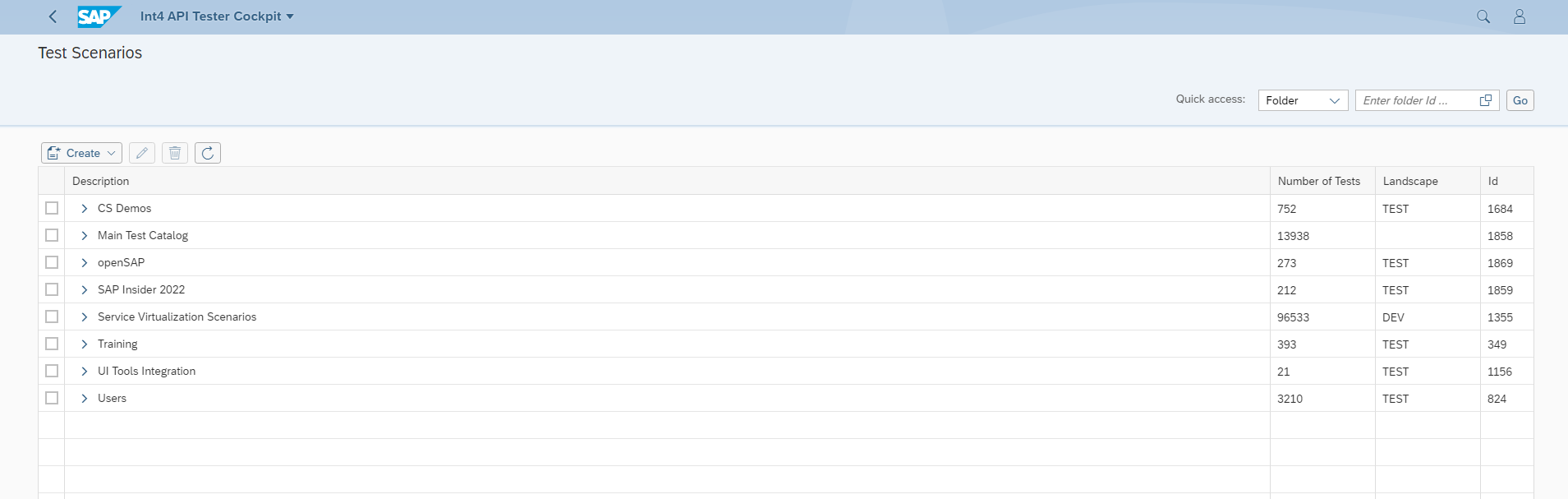This screenshot has height=499, width=1568.
Task: Click the Number of Tests column header
Action: point(1318,181)
